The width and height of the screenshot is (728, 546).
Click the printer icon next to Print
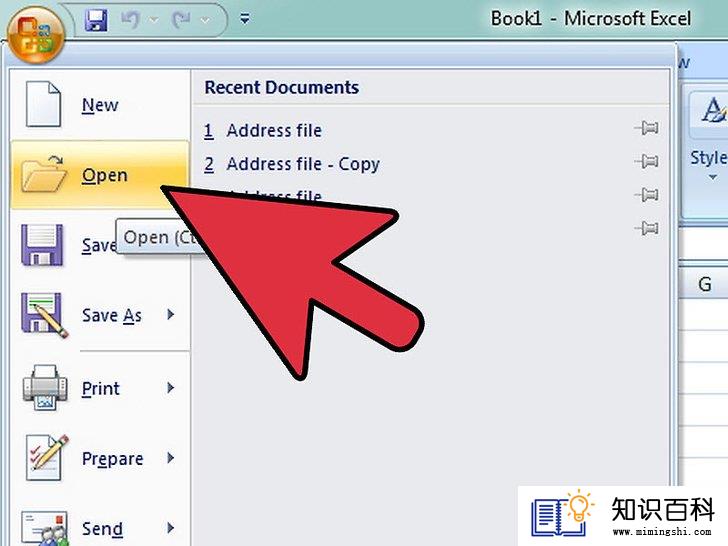coord(45,388)
